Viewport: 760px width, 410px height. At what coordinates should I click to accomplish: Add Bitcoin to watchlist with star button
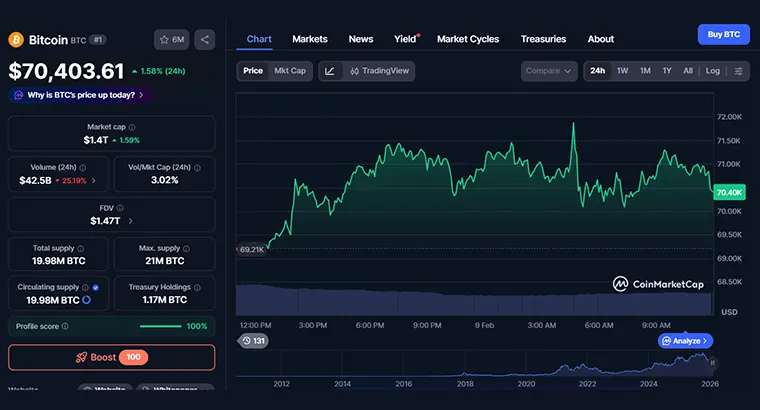click(172, 40)
